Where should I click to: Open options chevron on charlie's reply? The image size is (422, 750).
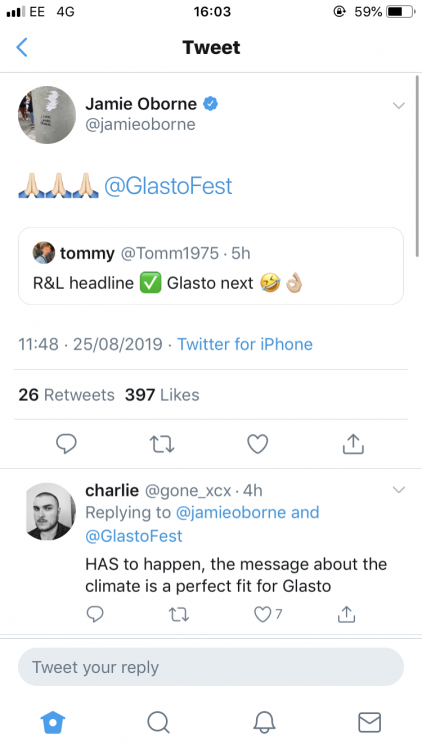[x=399, y=489]
